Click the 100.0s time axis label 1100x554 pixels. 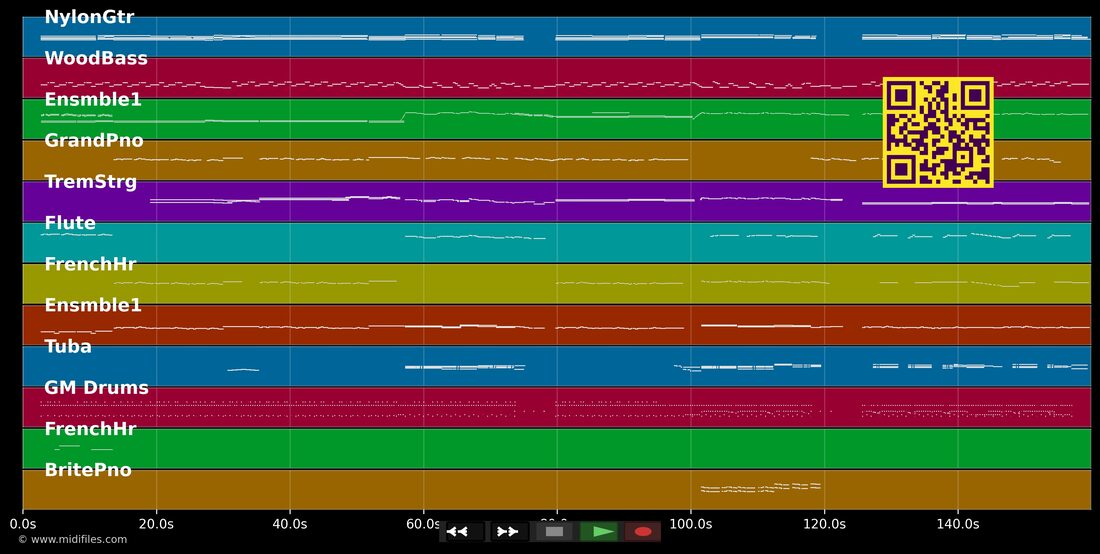pyautogui.click(x=690, y=524)
